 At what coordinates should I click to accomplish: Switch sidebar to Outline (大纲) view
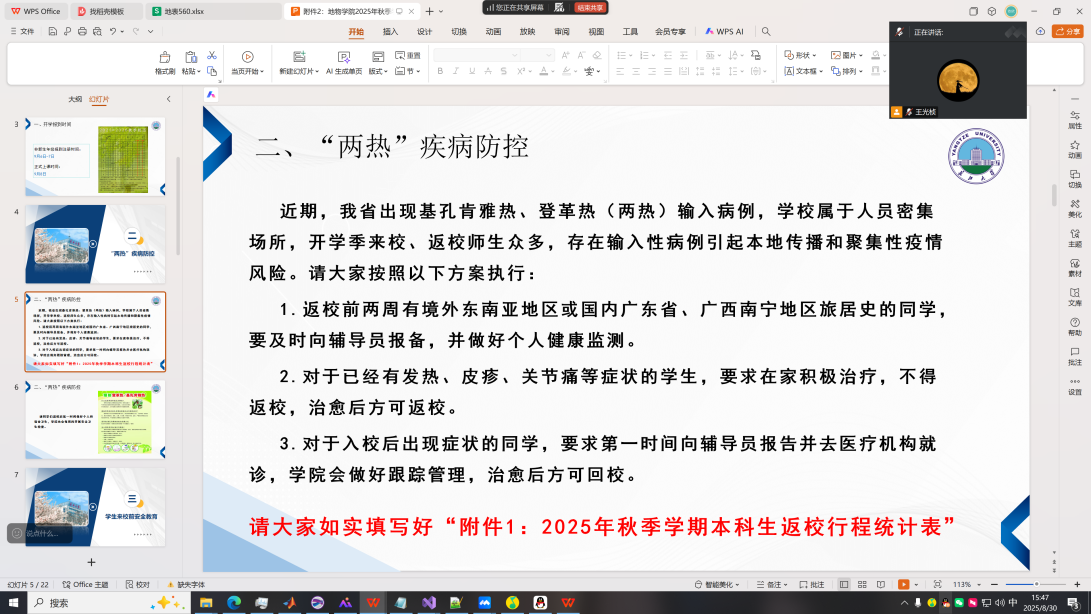tap(75, 99)
